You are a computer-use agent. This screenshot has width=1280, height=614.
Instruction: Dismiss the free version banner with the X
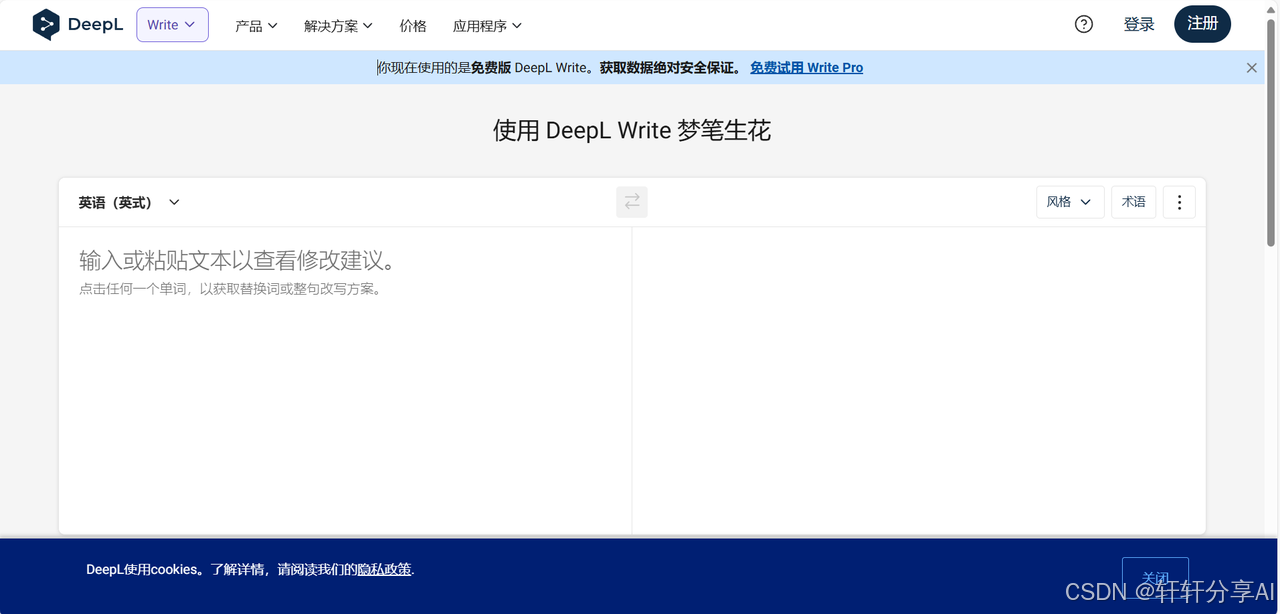pyautogui.click(x=1251, y=67)
